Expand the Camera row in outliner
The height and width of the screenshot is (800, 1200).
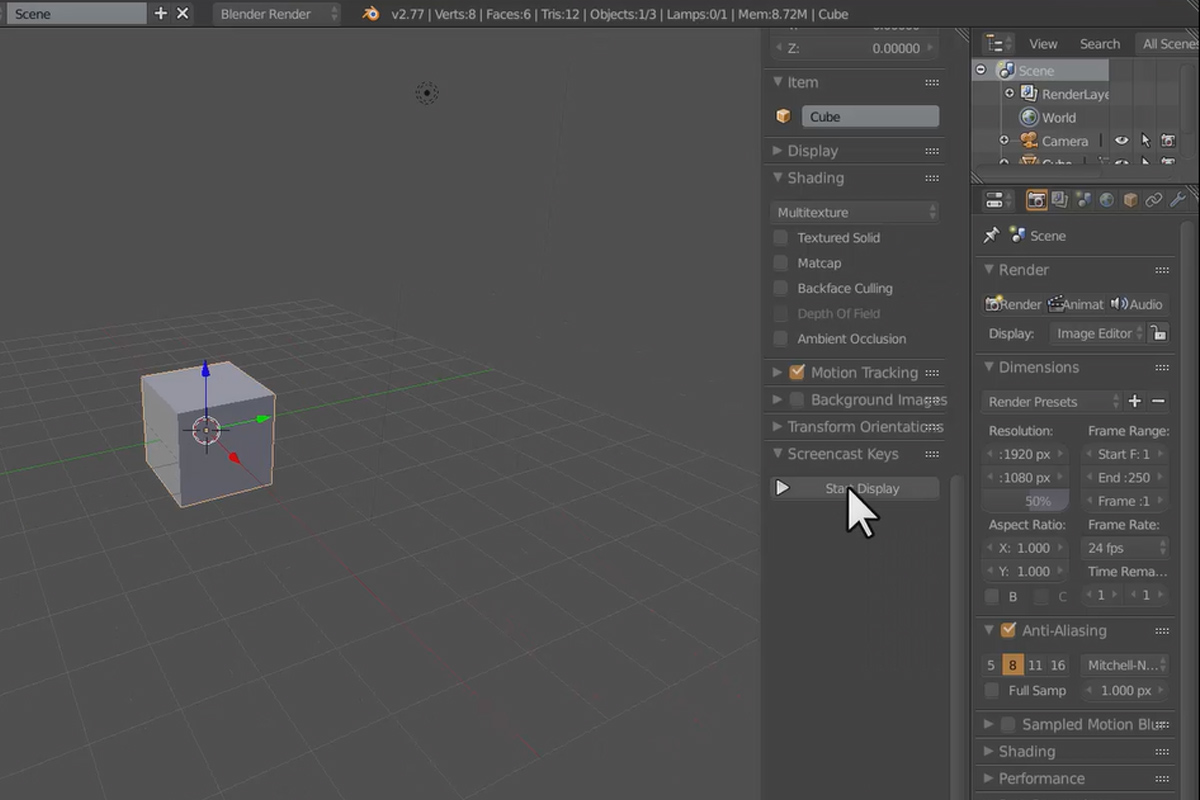click(1004, 141)
